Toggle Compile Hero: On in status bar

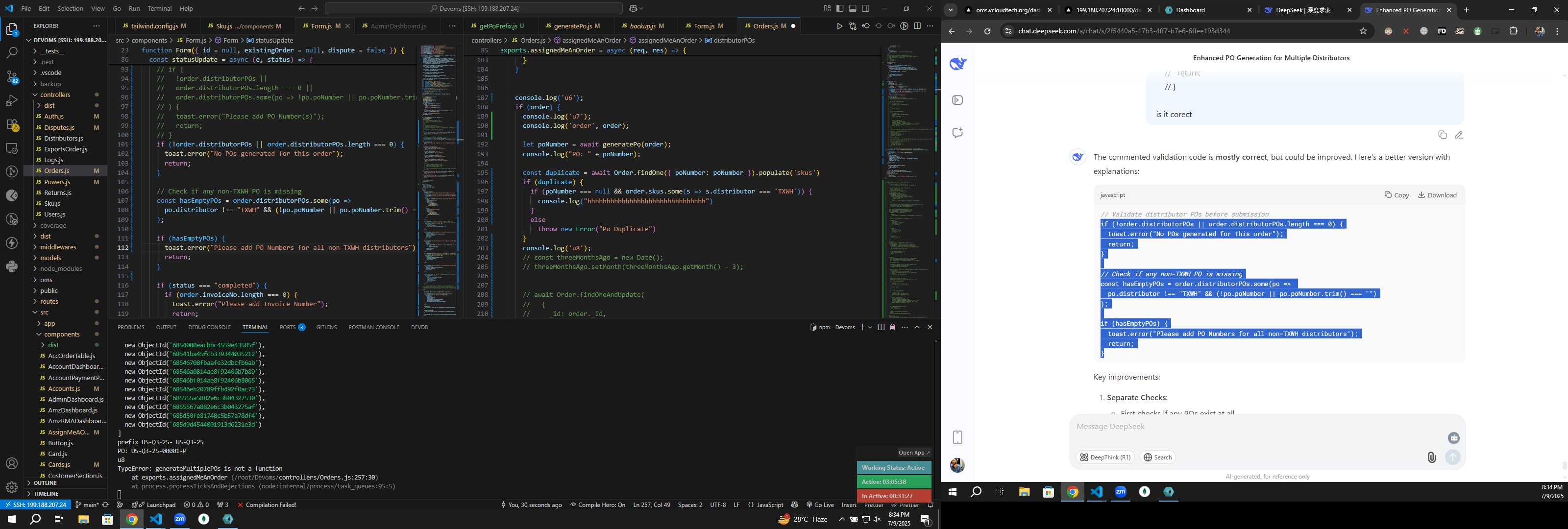pyautogui.click(x=598, y=505)
